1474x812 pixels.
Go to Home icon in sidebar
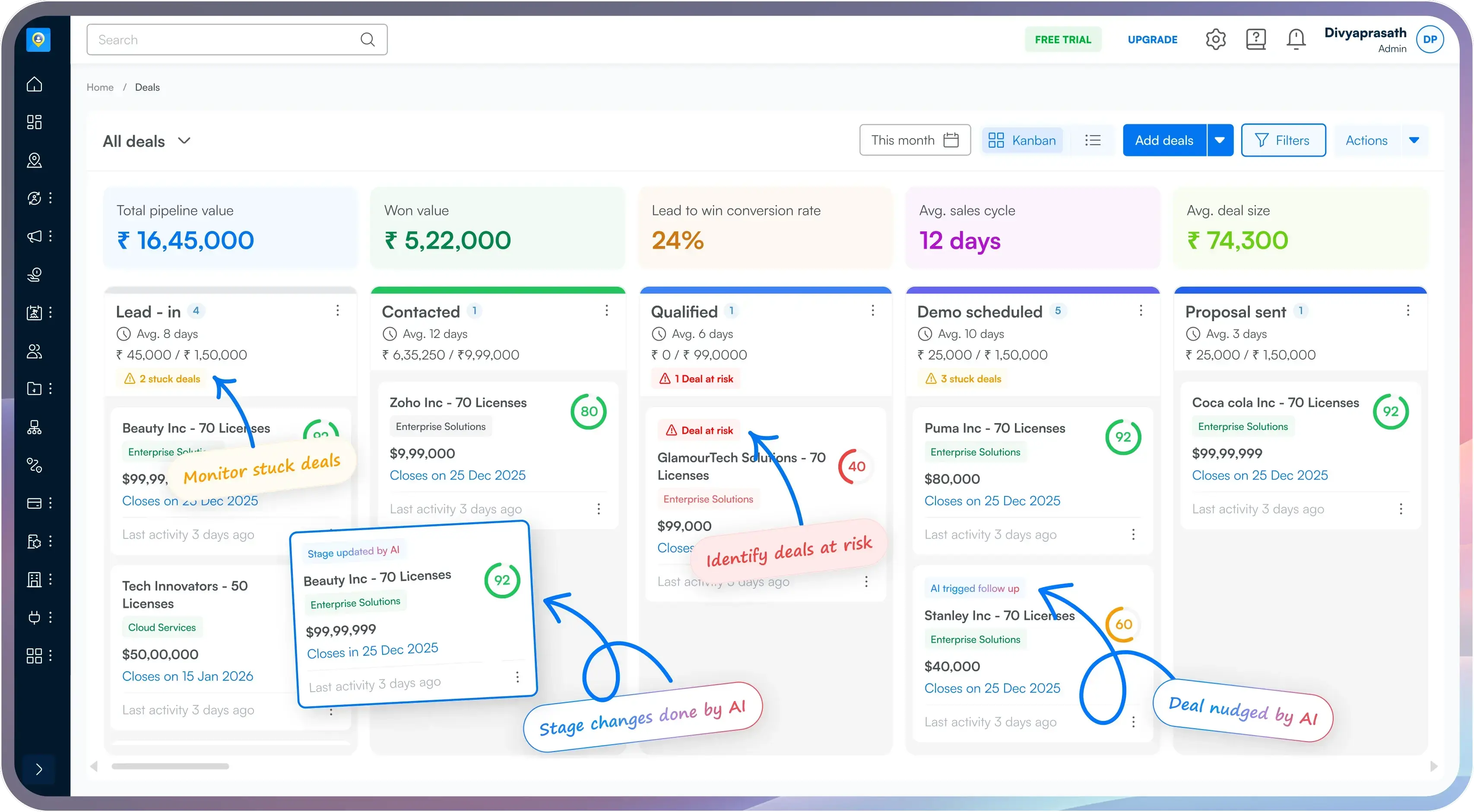click(34, 84)
